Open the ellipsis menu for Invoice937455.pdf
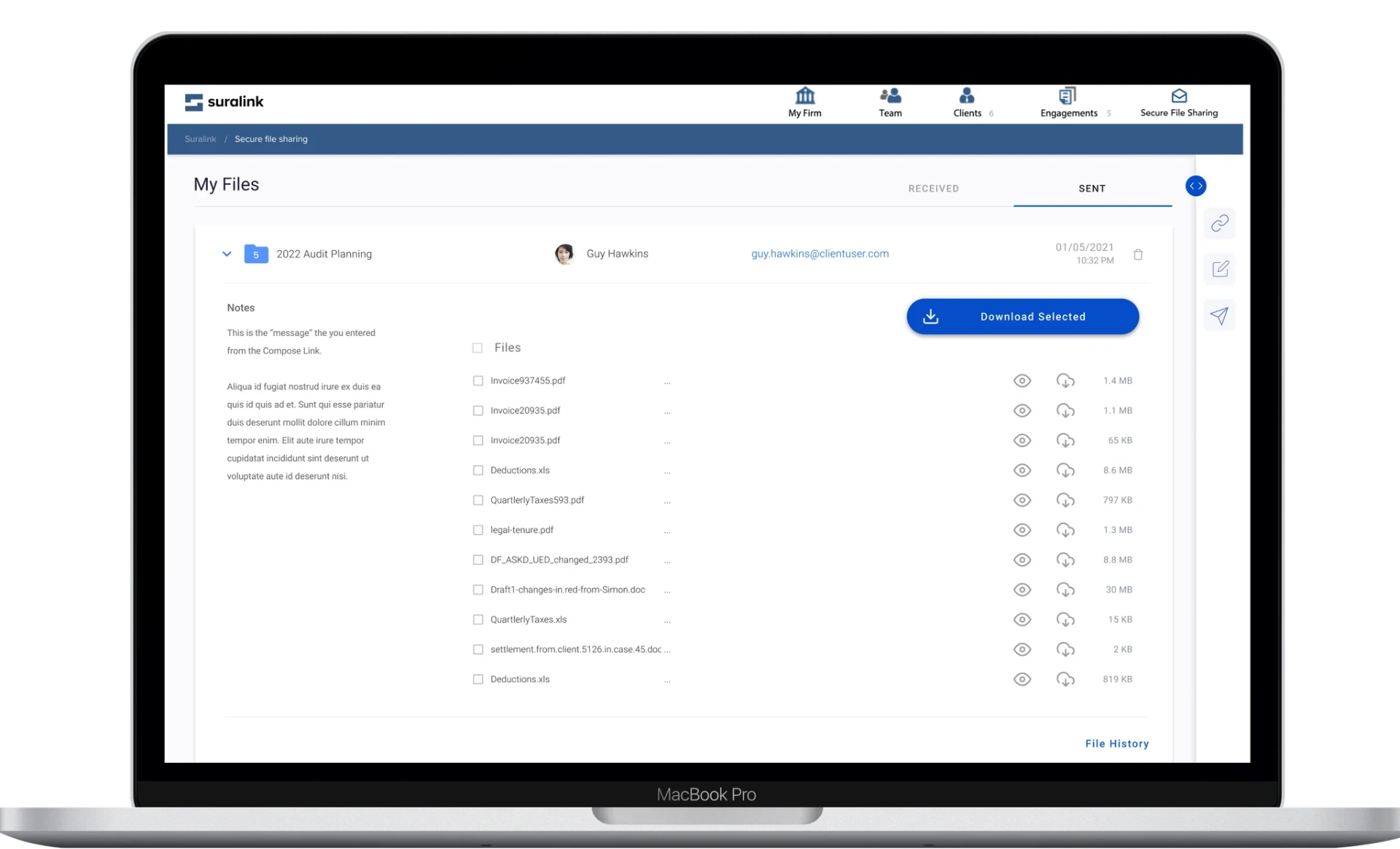The height and width of the screenshot is (849, 1400). click(x=667, y=382)
